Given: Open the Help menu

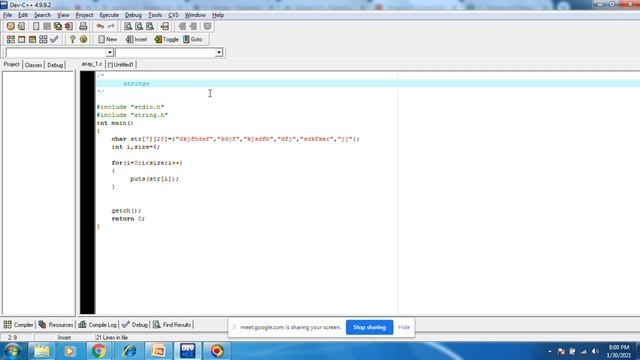Looking at the screenshot, I should (x=218, y=15).
